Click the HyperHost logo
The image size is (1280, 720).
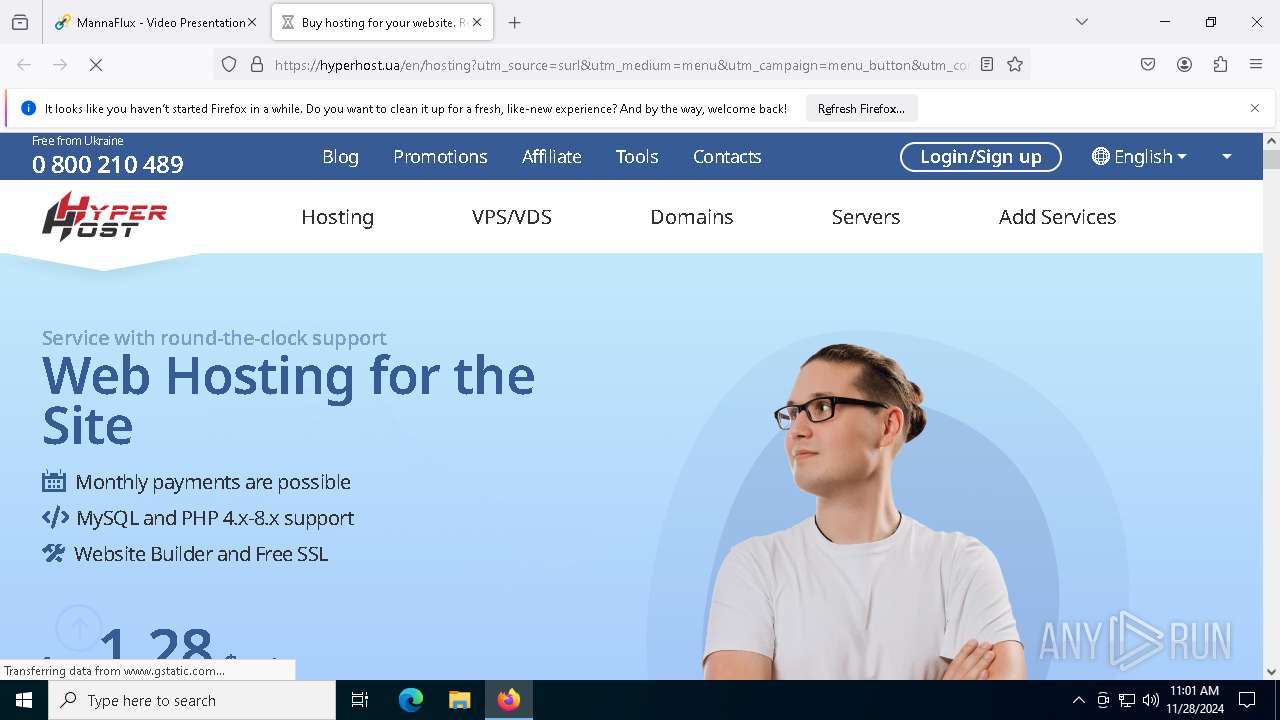coord(104,216)
